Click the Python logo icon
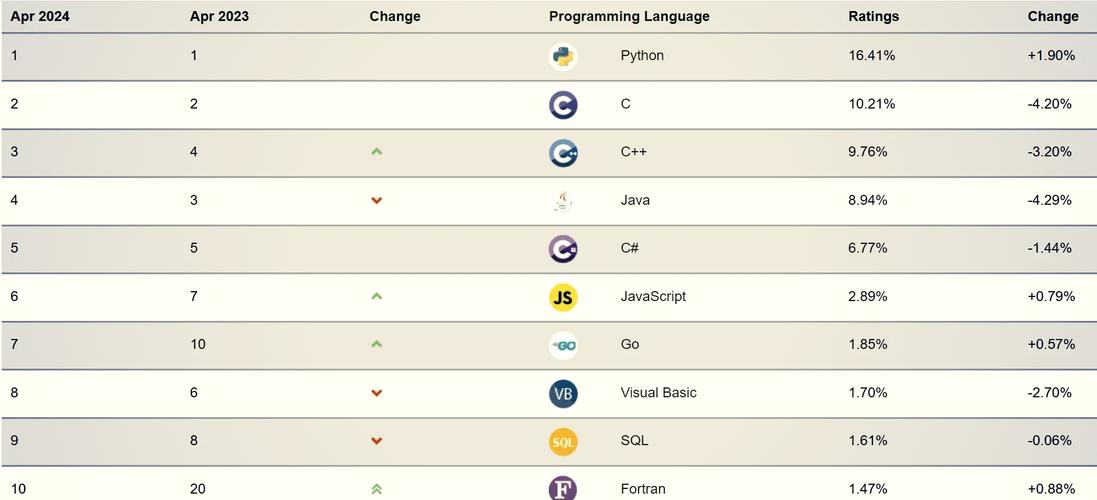Image resolution: width=1097 pixels, height=500 pixels. 563,57
